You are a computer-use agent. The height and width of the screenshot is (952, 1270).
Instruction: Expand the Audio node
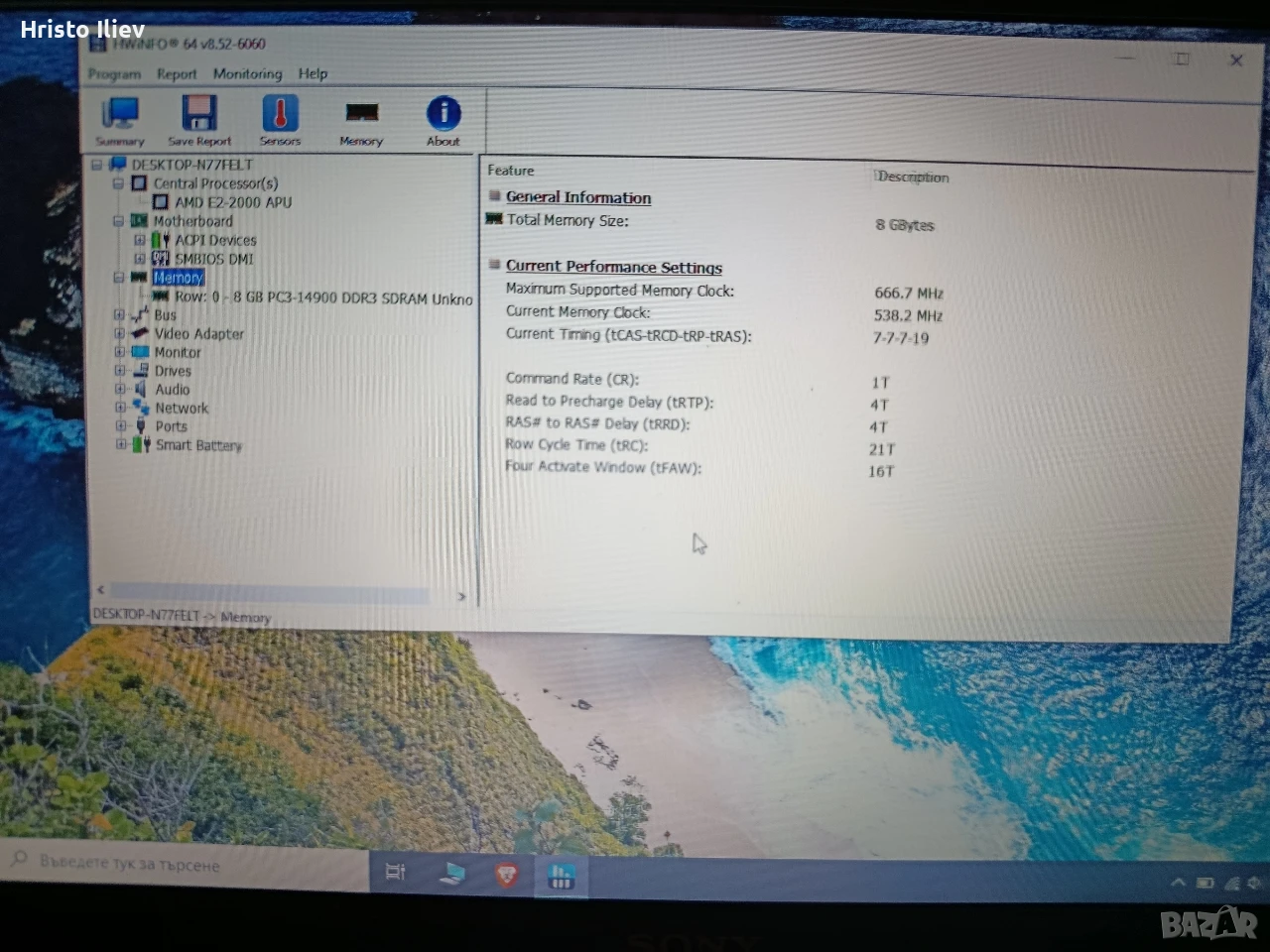coord(120,390)
